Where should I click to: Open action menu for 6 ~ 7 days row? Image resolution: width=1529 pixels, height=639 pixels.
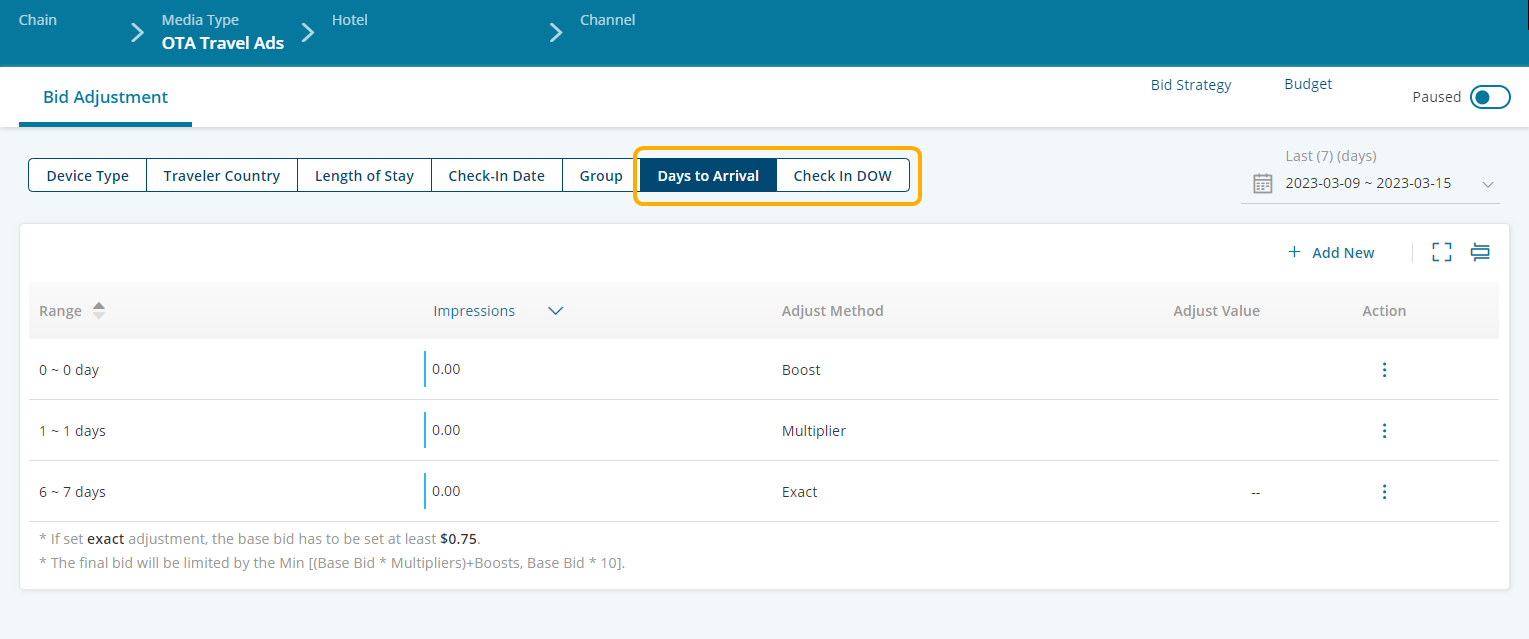1384,492
